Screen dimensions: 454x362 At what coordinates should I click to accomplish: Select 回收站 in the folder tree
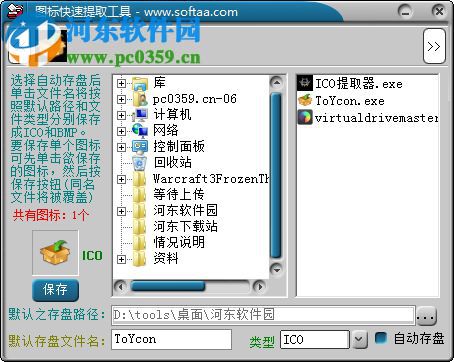click(x=173, y=162)
